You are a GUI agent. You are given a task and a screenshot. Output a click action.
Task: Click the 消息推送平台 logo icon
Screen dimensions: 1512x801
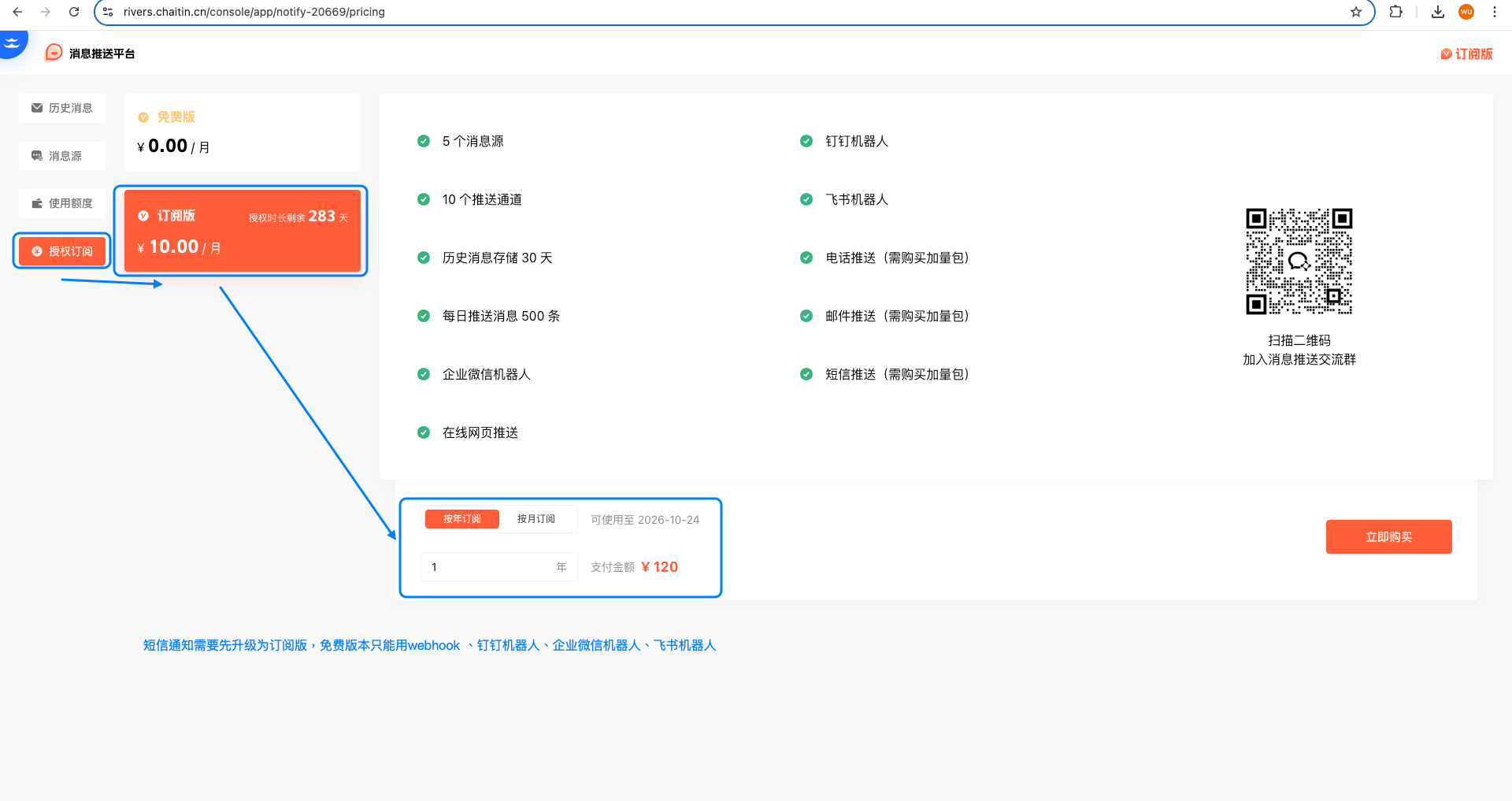tap(54, 53)
